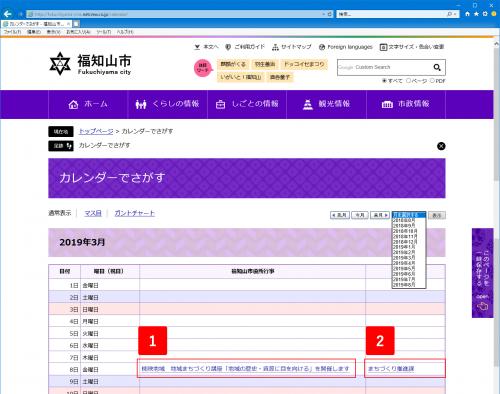Click the Google Custom Search input field

pos(383,67)
